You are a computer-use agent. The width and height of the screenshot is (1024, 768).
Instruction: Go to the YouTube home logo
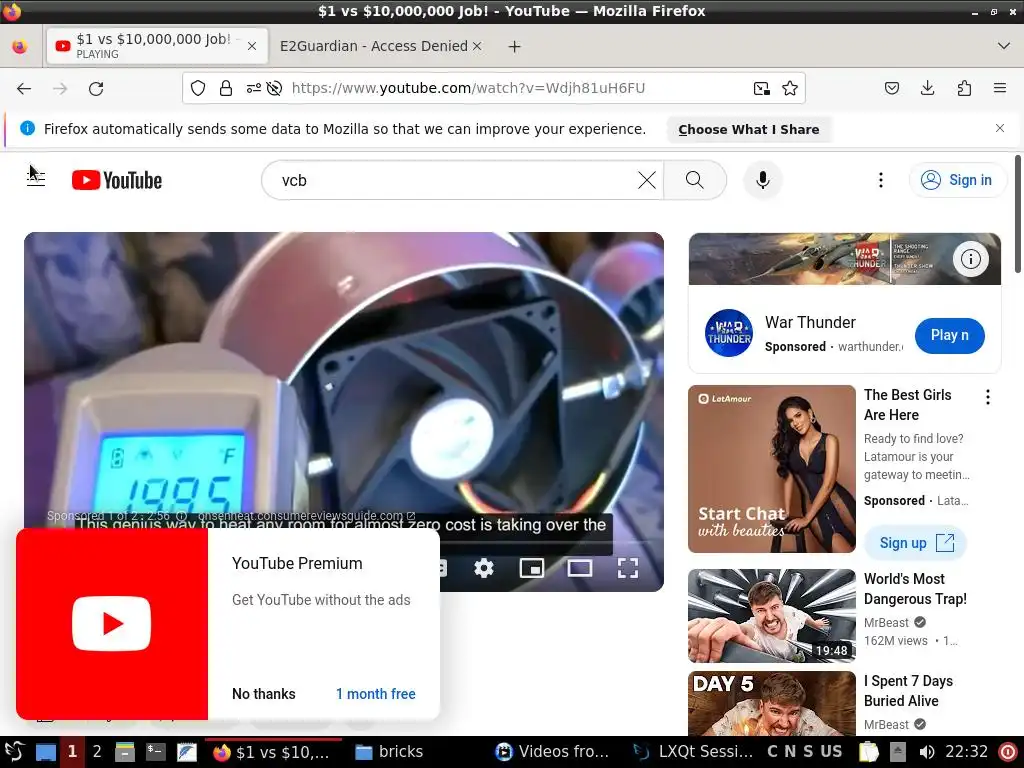coord(117,180)
